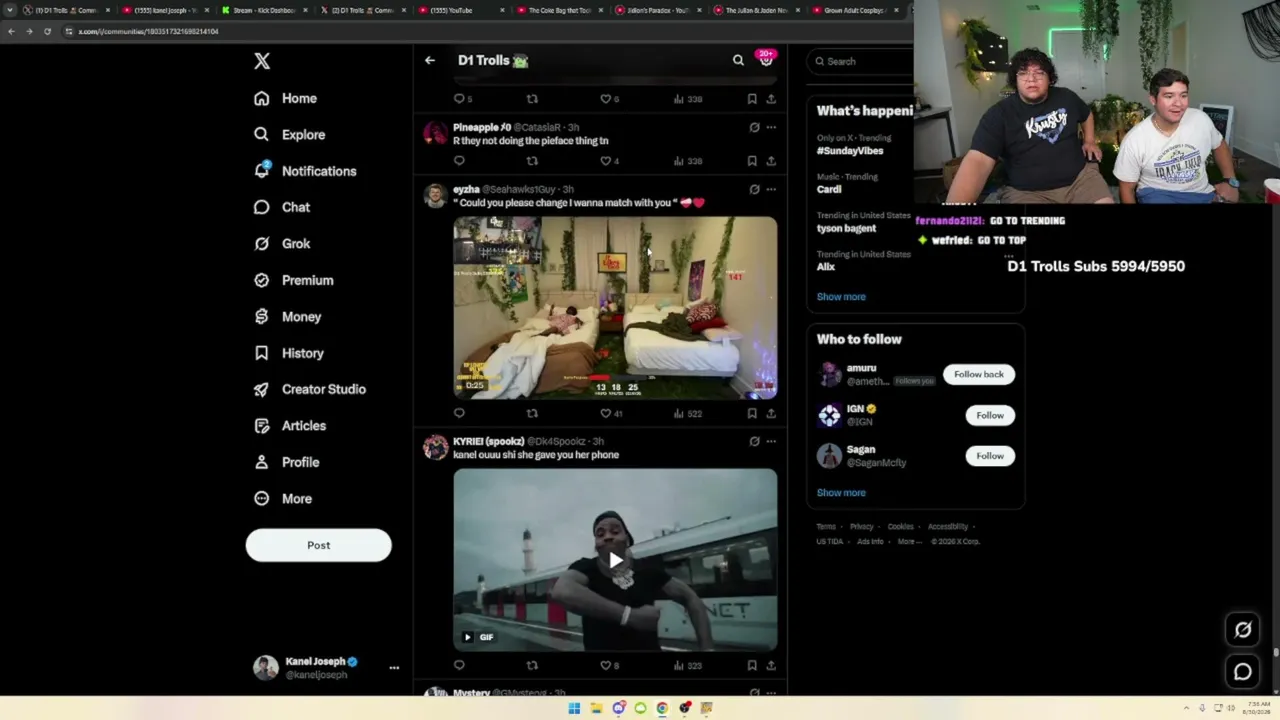Open Articles in the sidebar
Viewport: 1280px width, 720px height.
point(290,425)
